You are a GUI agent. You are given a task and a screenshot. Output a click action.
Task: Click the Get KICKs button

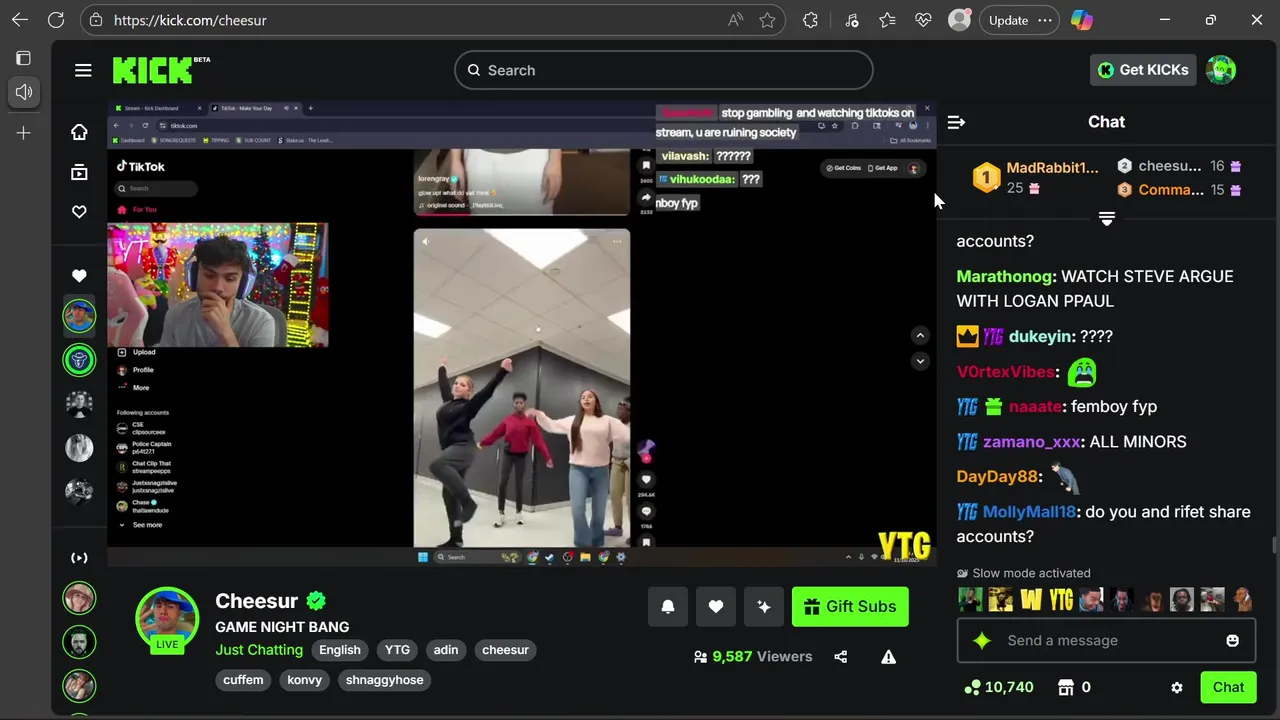click(x=1143, y=70)
